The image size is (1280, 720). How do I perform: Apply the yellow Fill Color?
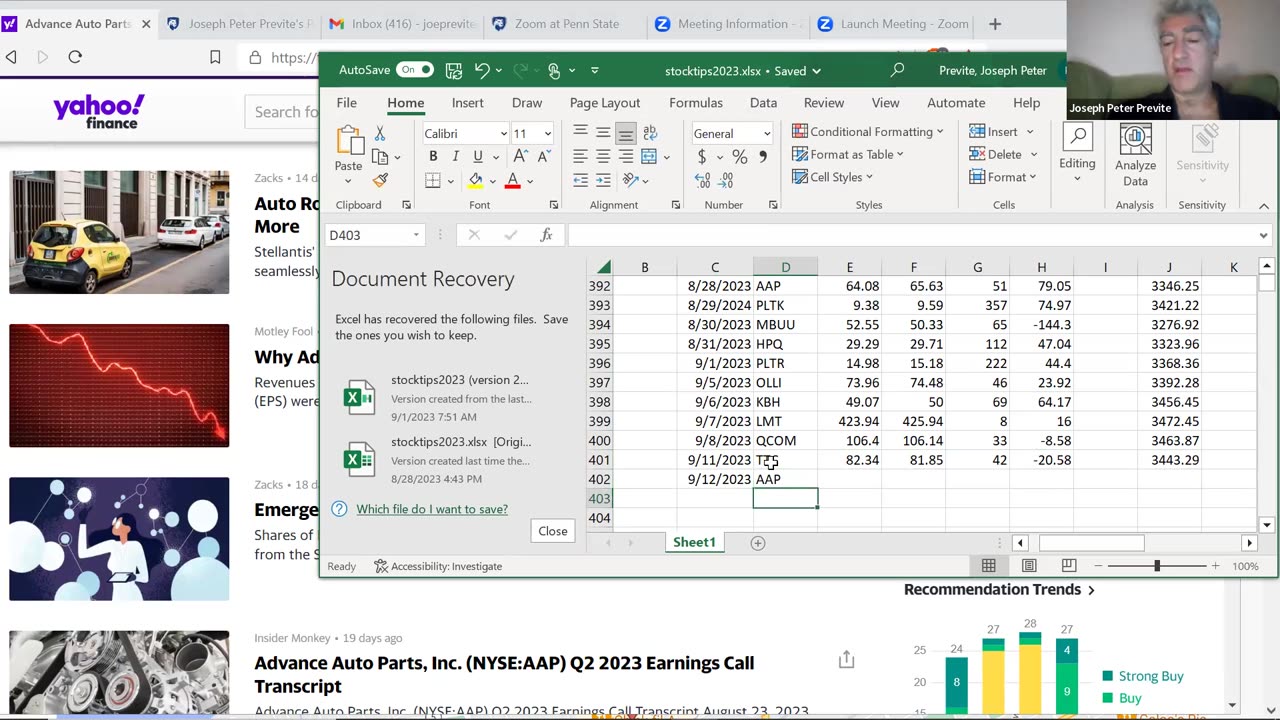(476, 180)
